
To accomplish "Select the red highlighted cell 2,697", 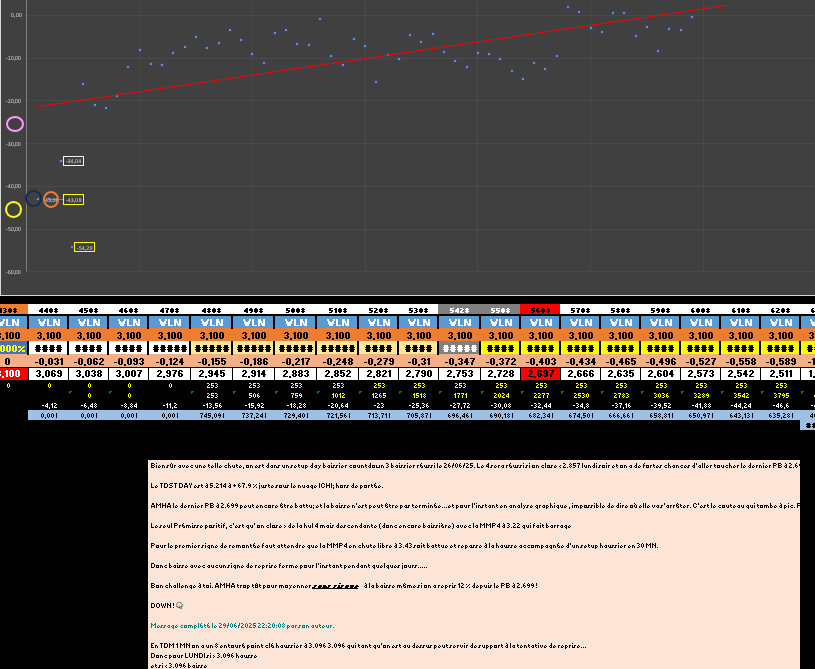I will tap(540, 374).
